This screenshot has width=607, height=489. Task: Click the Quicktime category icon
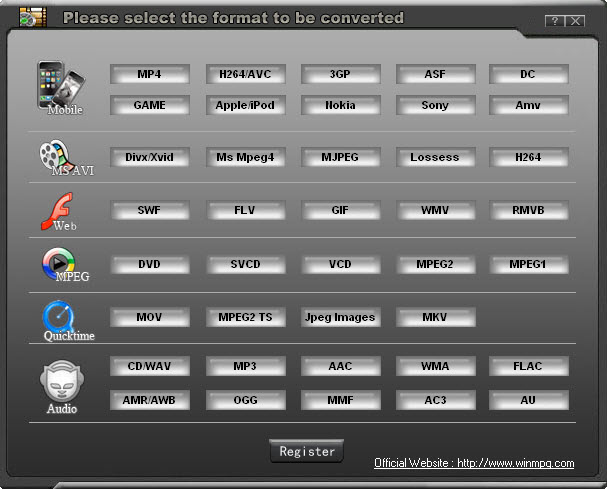(x=59, y=318)
